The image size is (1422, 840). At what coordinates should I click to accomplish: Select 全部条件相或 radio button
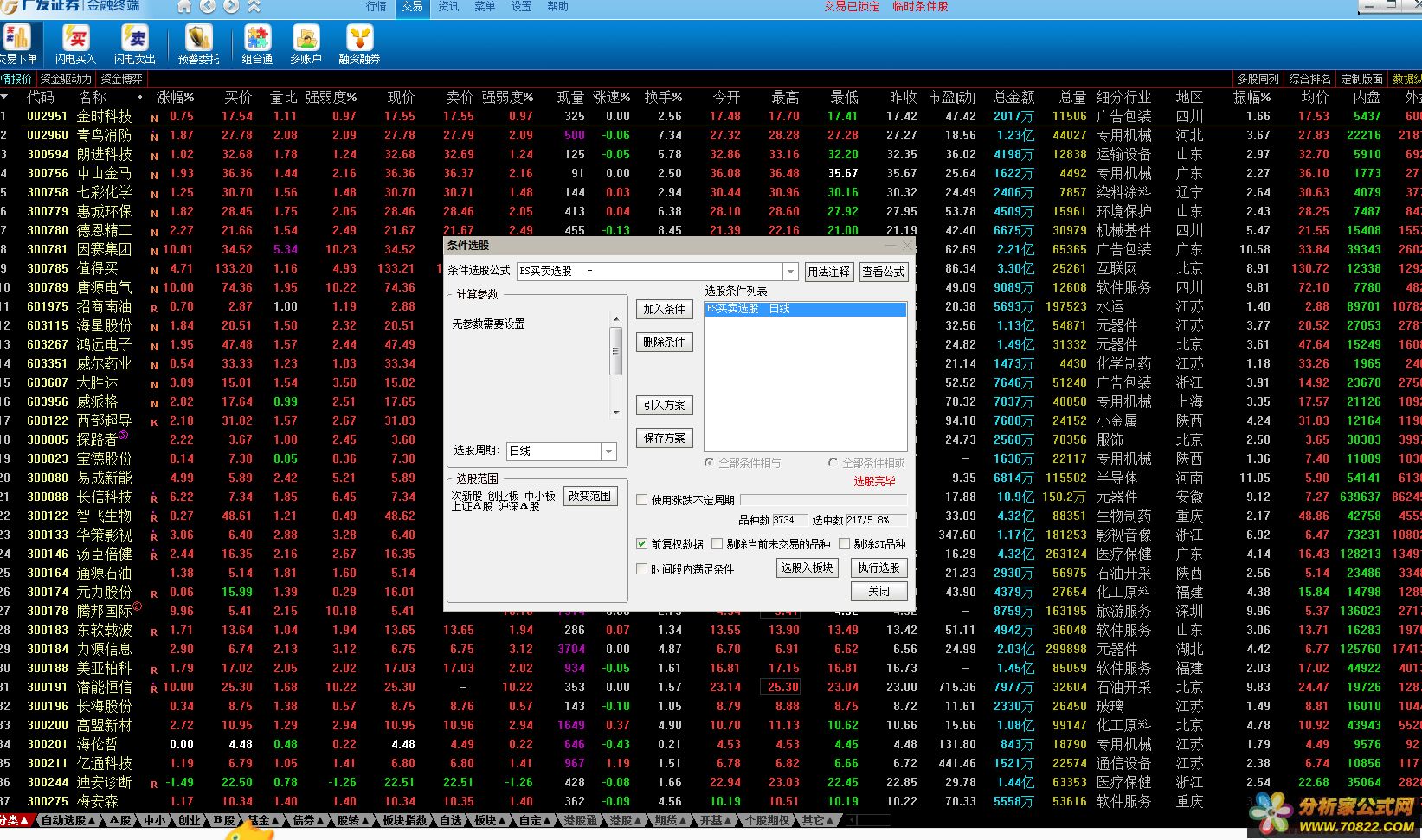[x=833, y=463]
